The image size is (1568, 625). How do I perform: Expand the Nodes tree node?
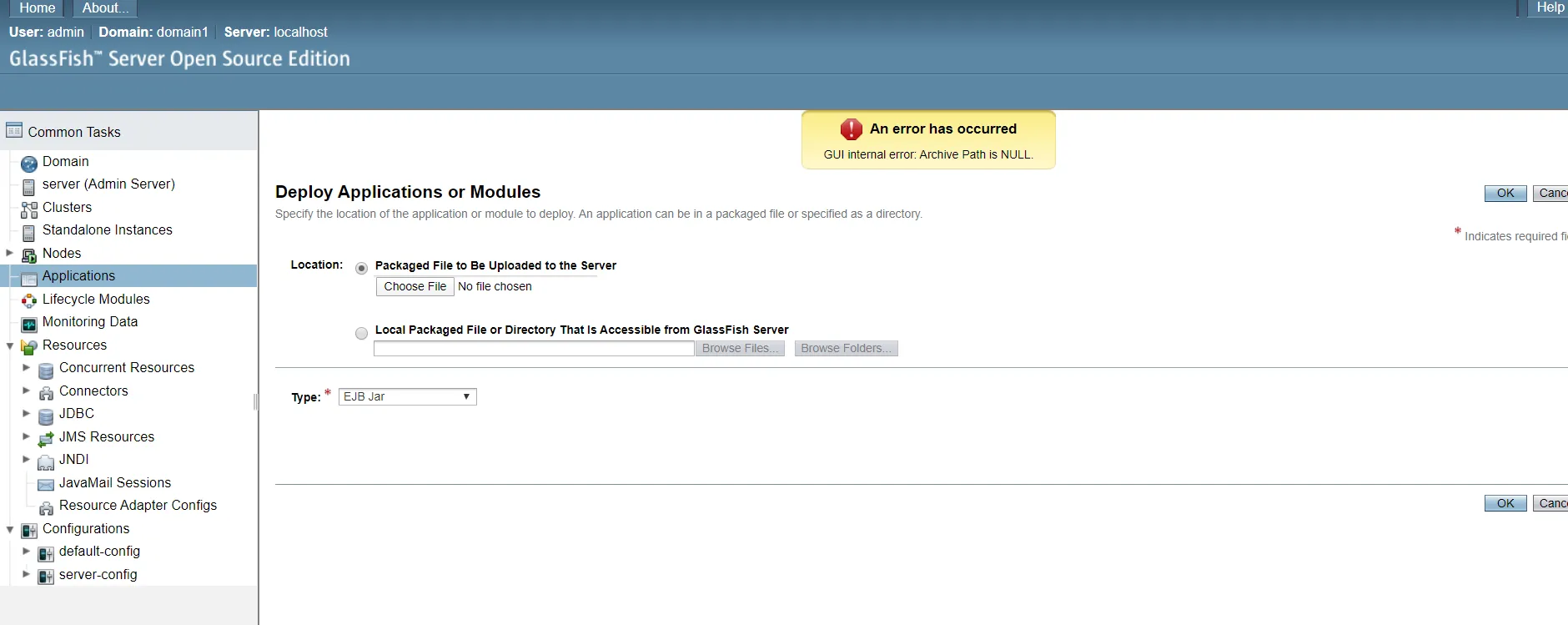click(10, 253)
